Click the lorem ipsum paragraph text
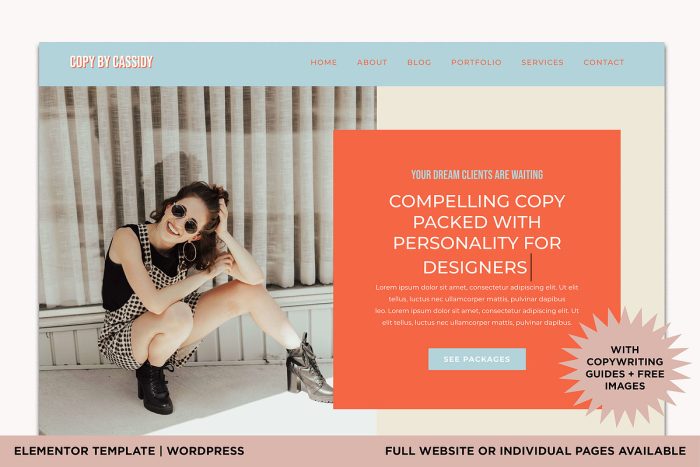The image size is (700, 467). 477,304
